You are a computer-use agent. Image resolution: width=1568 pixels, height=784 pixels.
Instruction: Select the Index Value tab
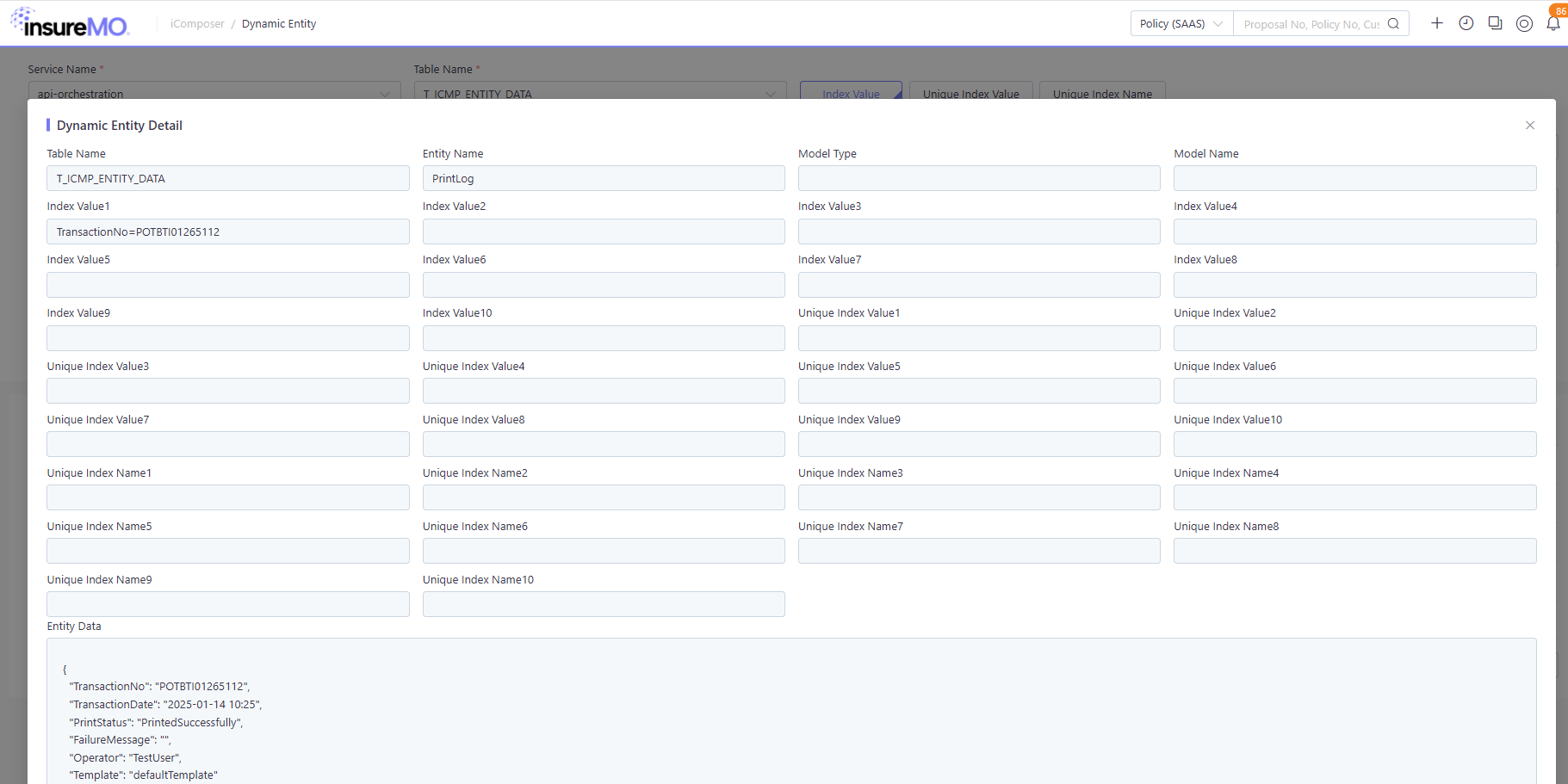click(x=851, y=90)
